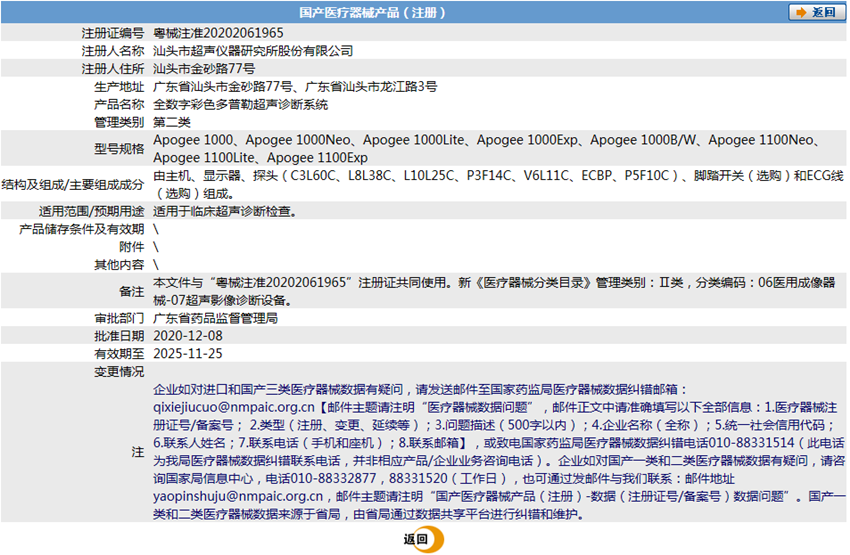Select the composition text listing probes C3L60C

coord(498,184)
